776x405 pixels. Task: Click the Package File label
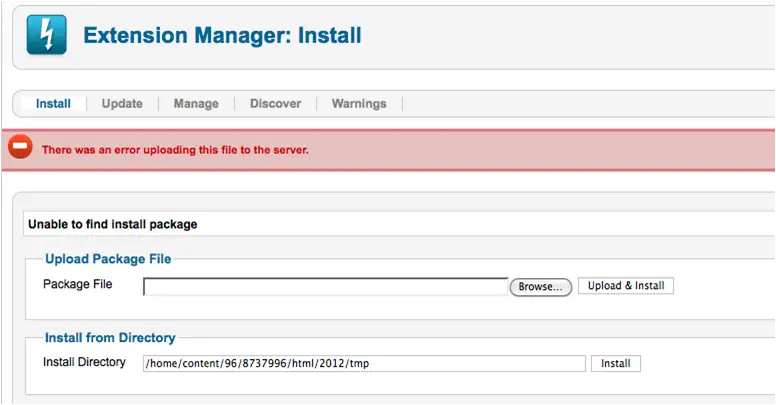tap(78, 284)
